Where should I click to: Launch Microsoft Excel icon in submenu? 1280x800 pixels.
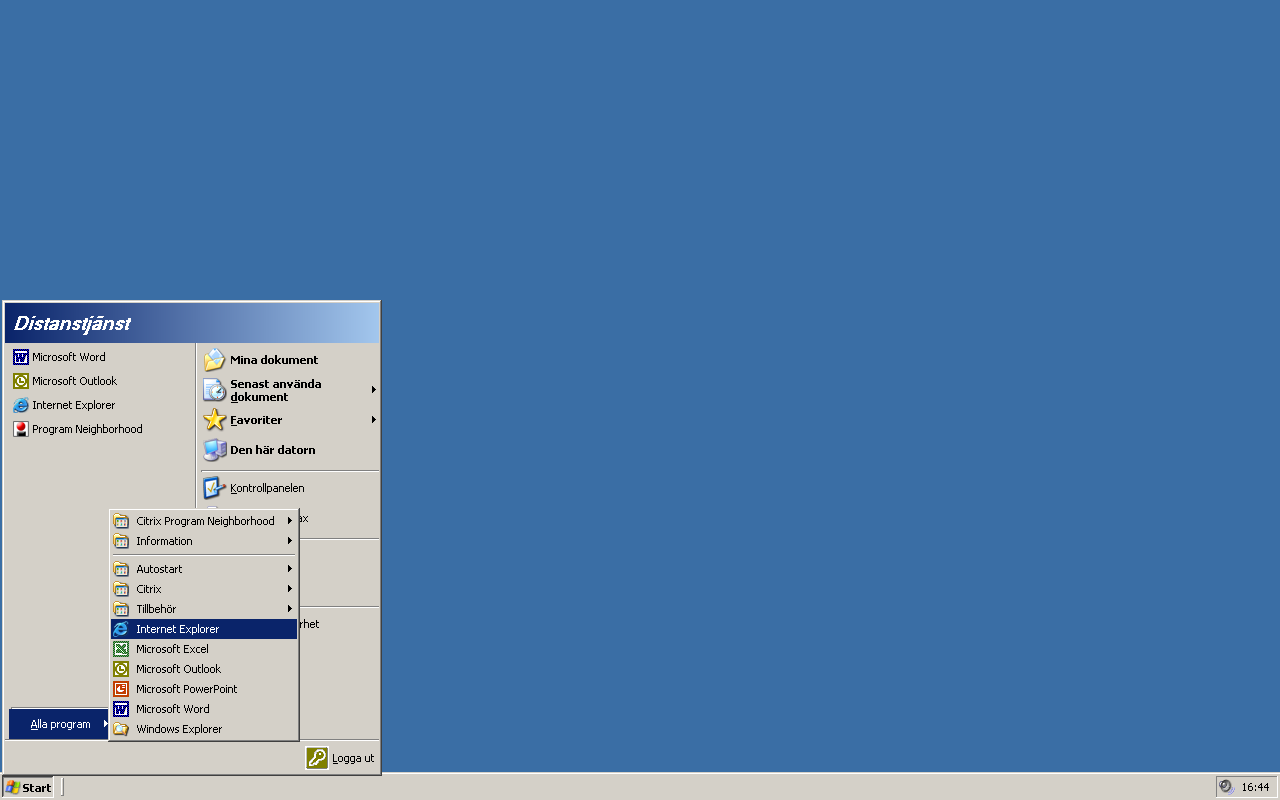pyautogui.click(x=121, y=649)
